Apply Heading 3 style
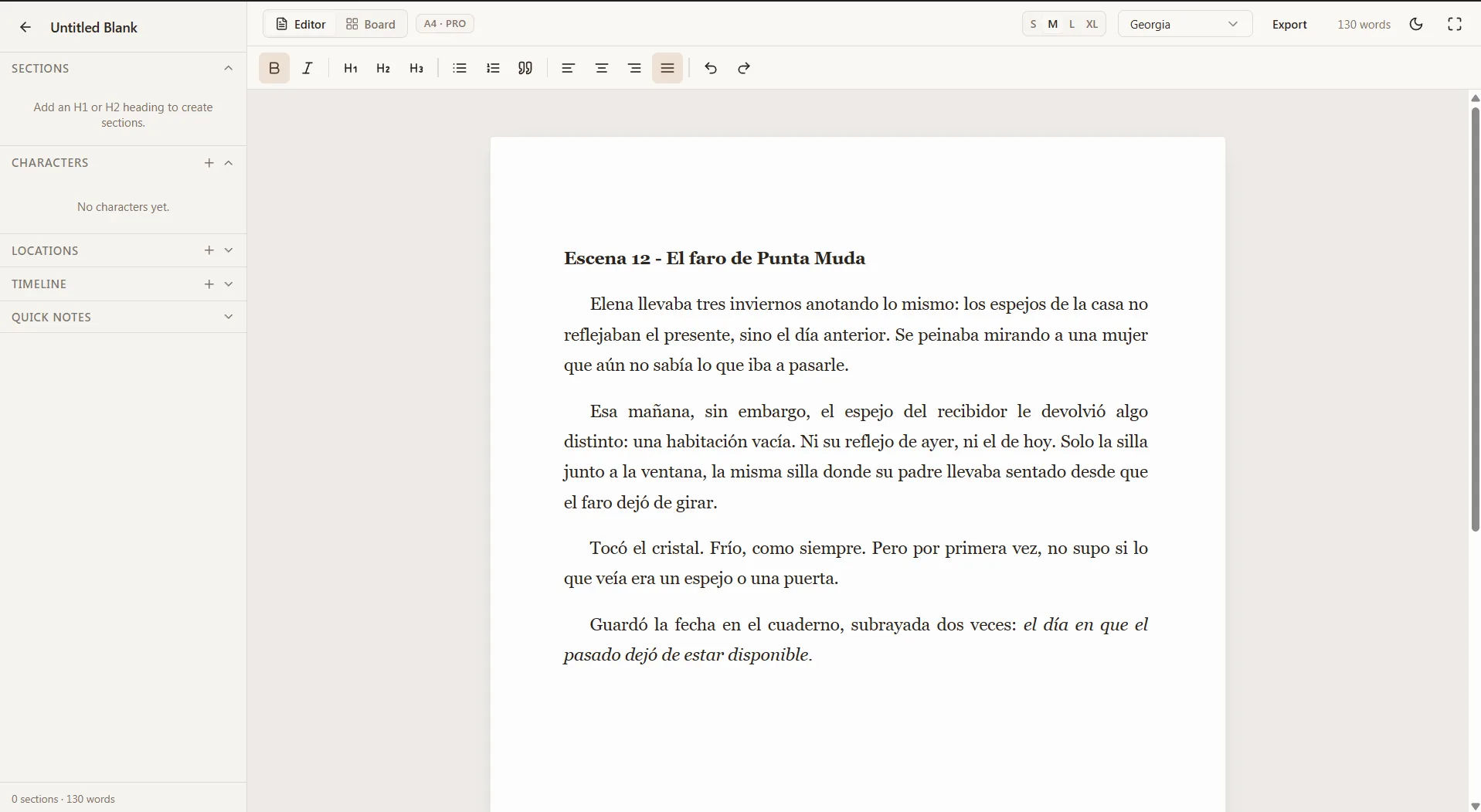 coord(416,68)
